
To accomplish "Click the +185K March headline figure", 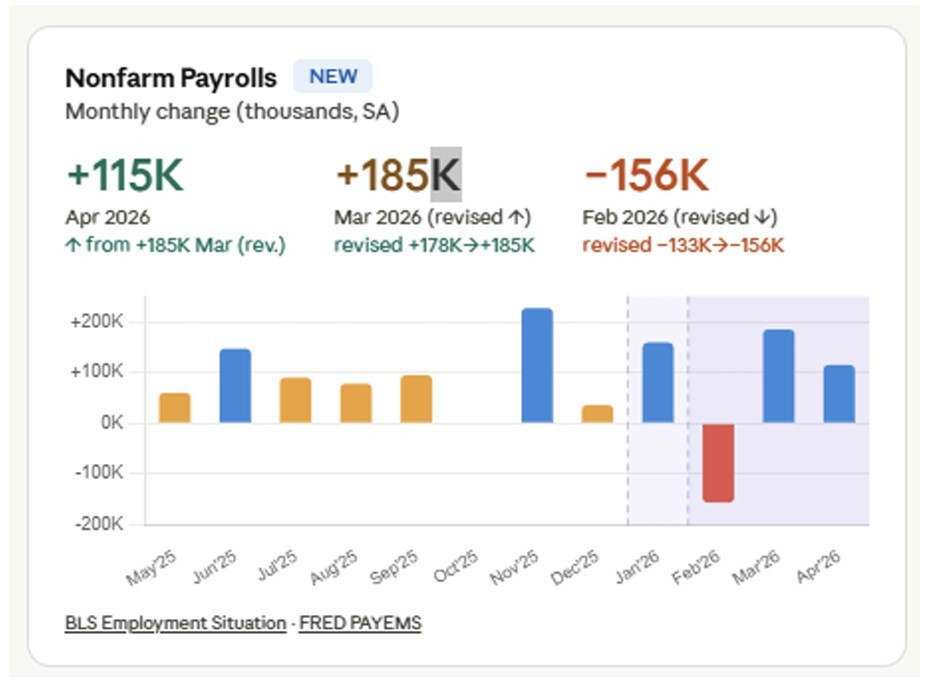I will coord(398,175).
